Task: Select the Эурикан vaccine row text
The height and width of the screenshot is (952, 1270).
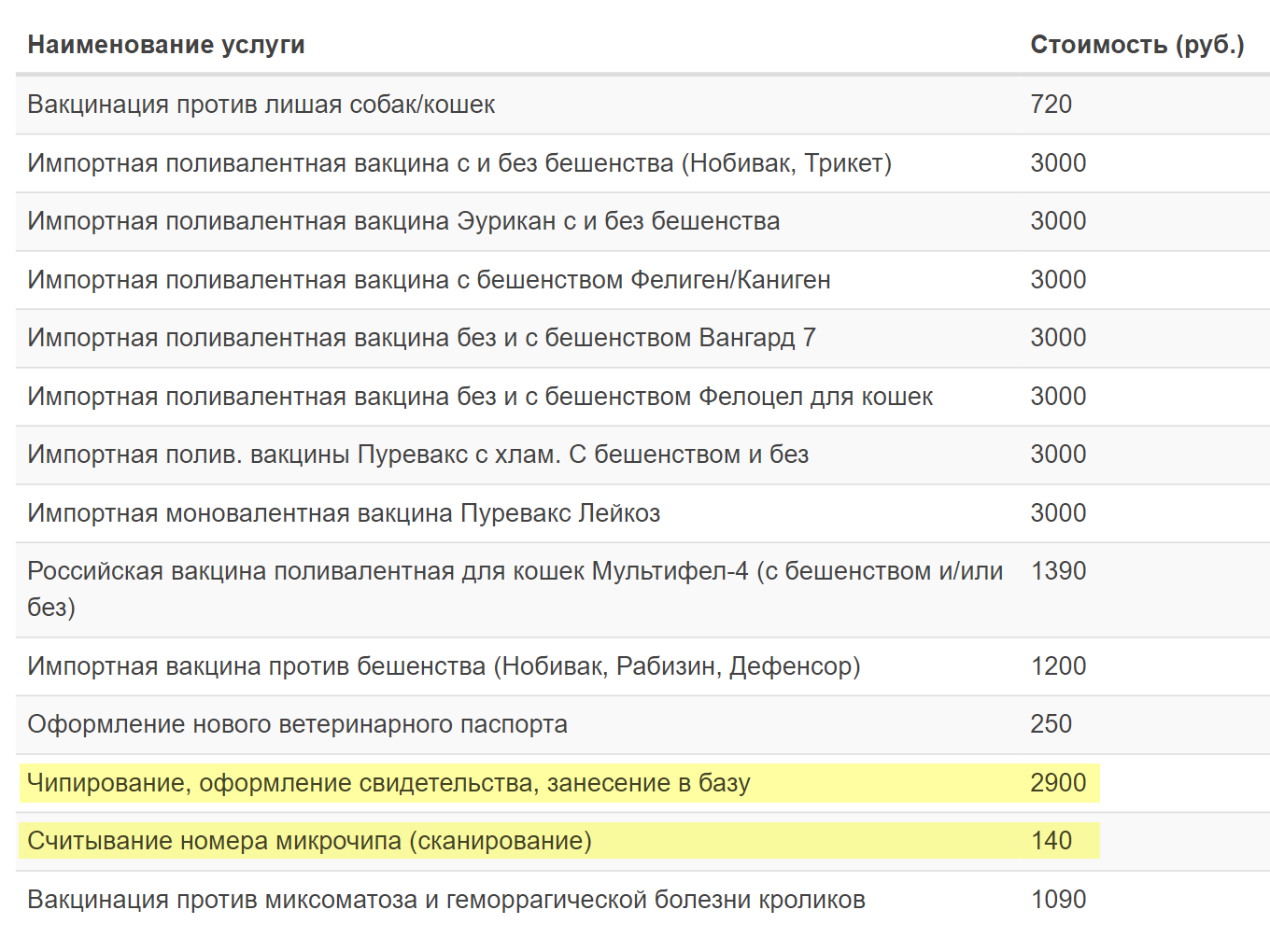Action: [403, 221]
